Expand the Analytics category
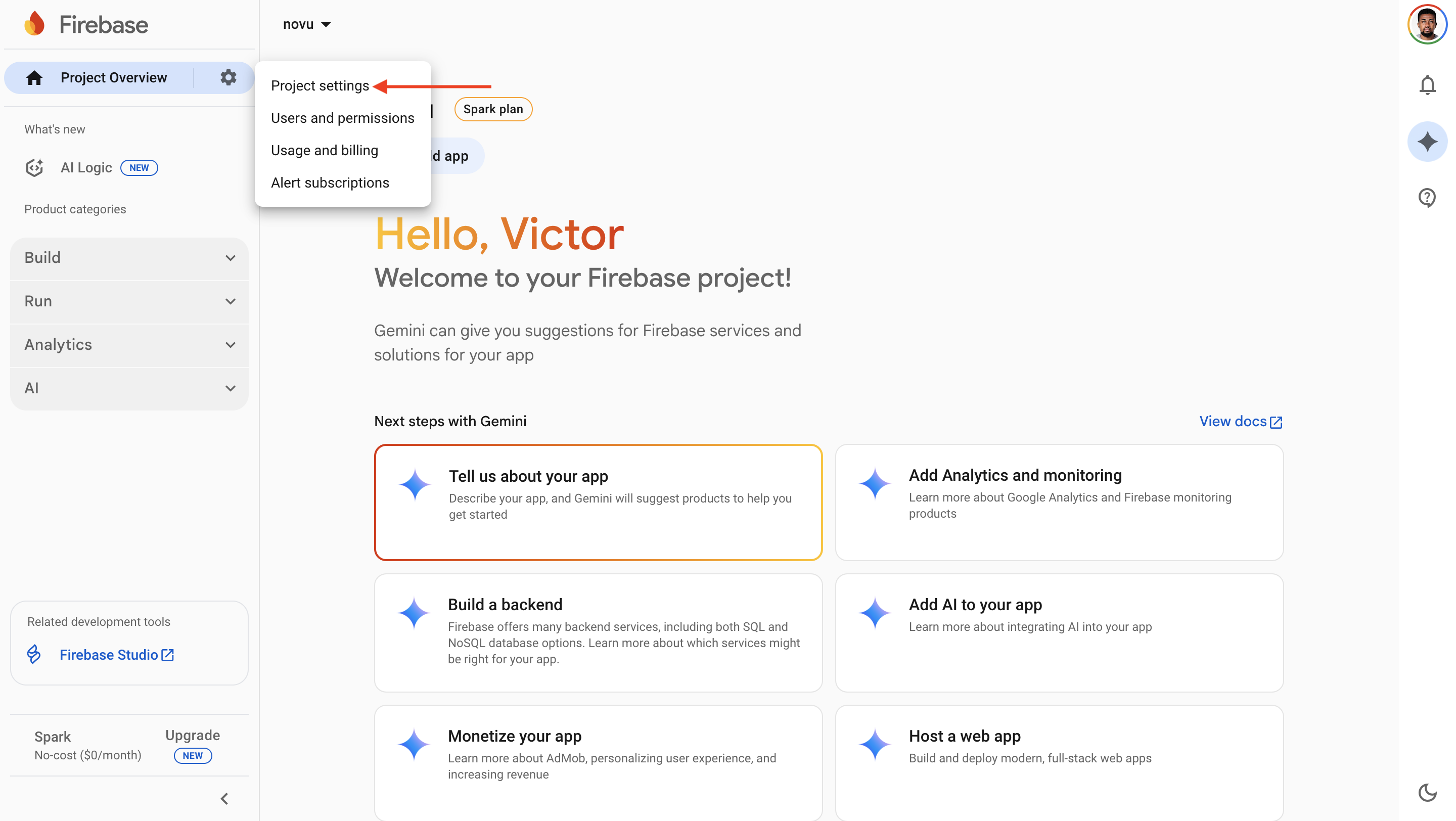Viewport: 1456px width, 821px height. click(129, 345)
